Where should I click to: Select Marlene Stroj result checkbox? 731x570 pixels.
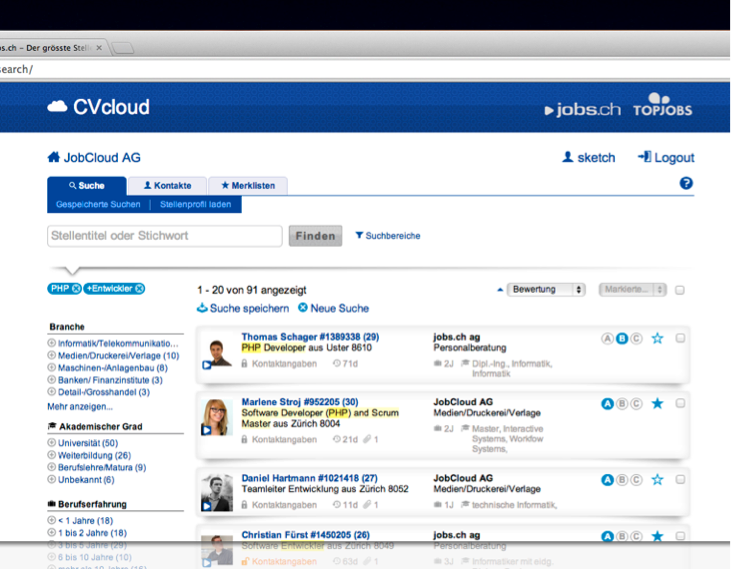pyautogui.click(x=680, y=403)
